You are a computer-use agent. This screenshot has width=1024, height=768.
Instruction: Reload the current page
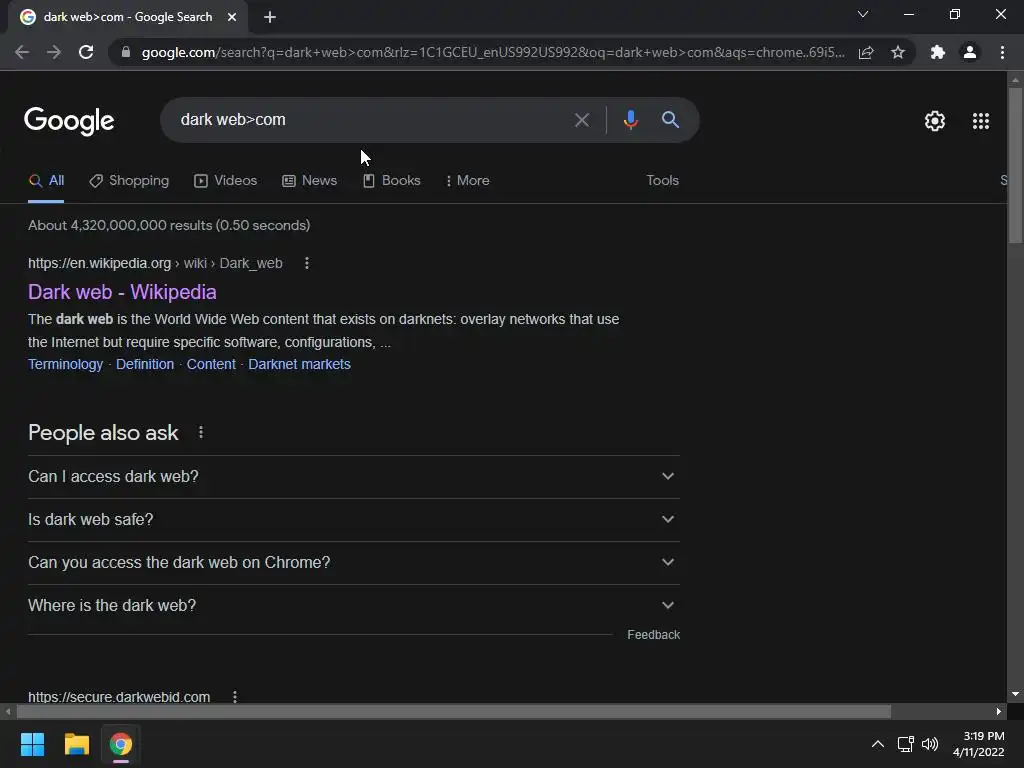click(x=86, y=52)
